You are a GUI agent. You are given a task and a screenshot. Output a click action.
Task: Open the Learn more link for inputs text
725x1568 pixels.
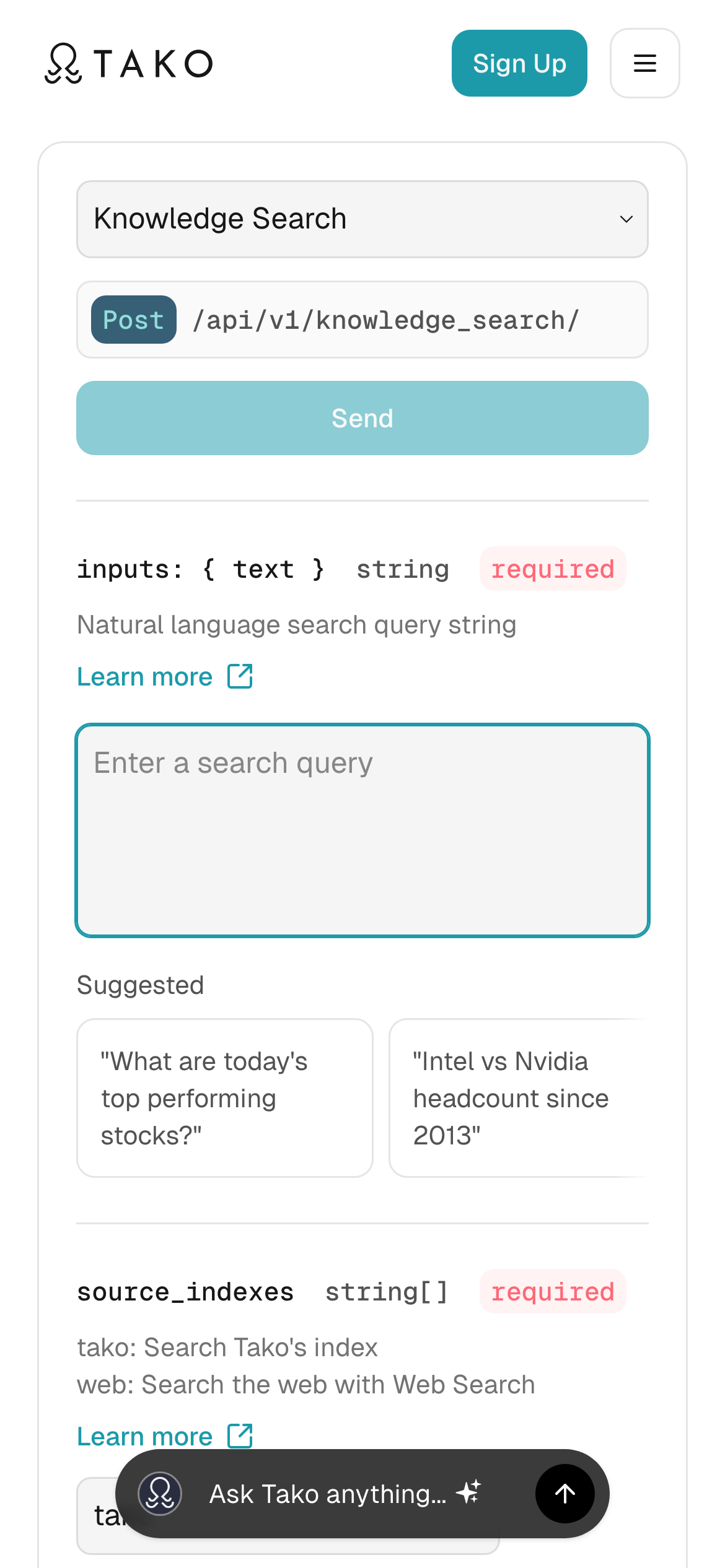(x=145, y=677)
